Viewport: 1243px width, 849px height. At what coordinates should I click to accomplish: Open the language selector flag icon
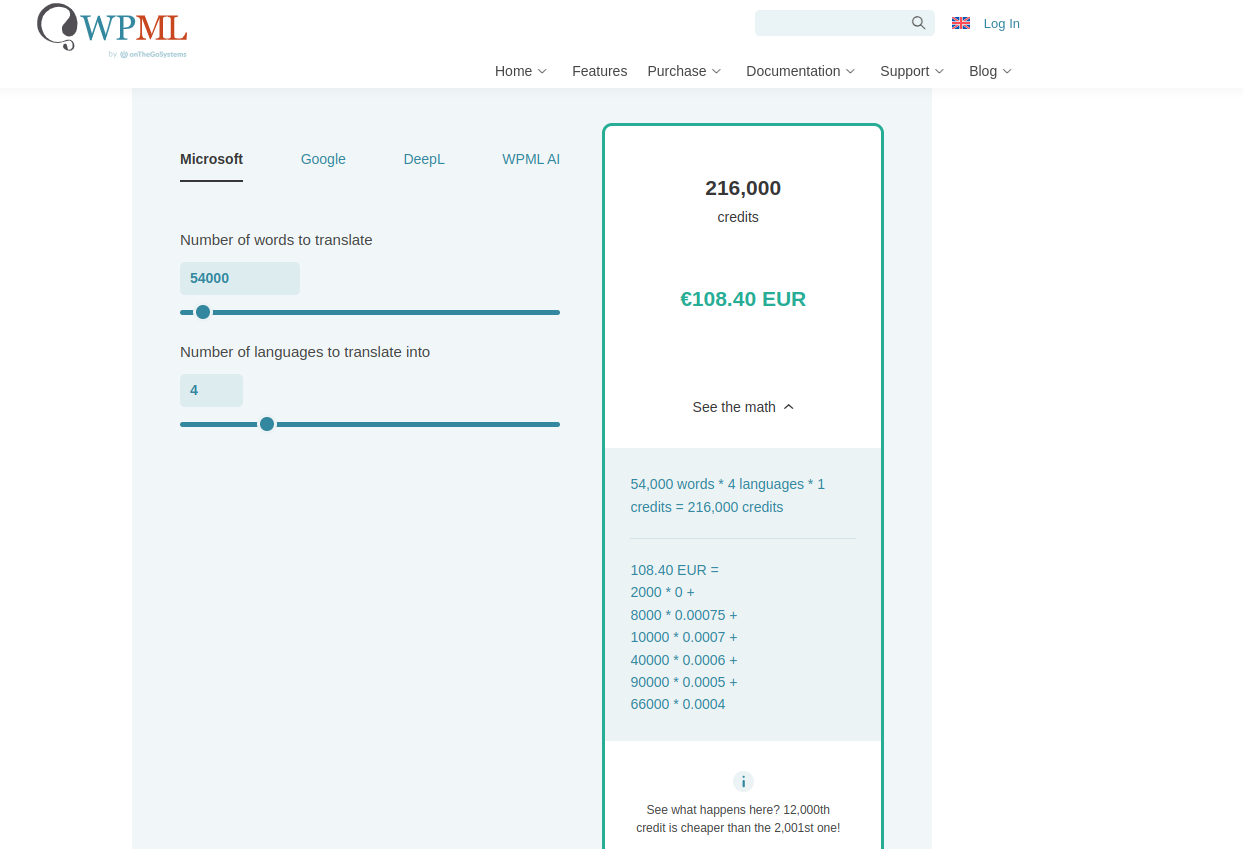coord(961,23)
